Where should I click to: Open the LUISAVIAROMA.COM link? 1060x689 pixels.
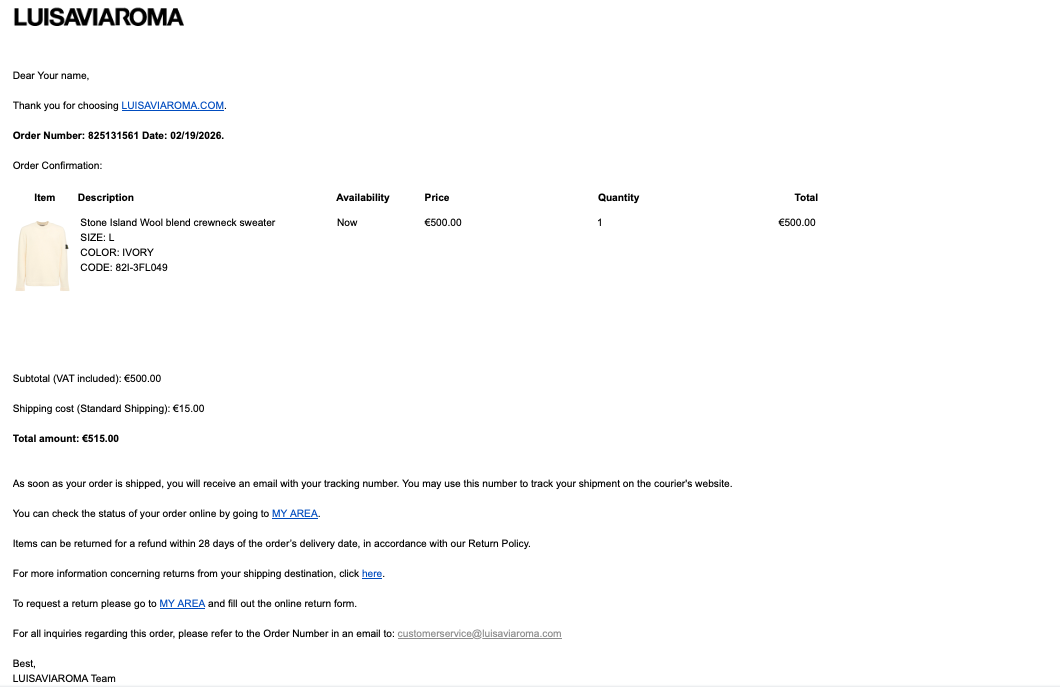tap(172, 105)
